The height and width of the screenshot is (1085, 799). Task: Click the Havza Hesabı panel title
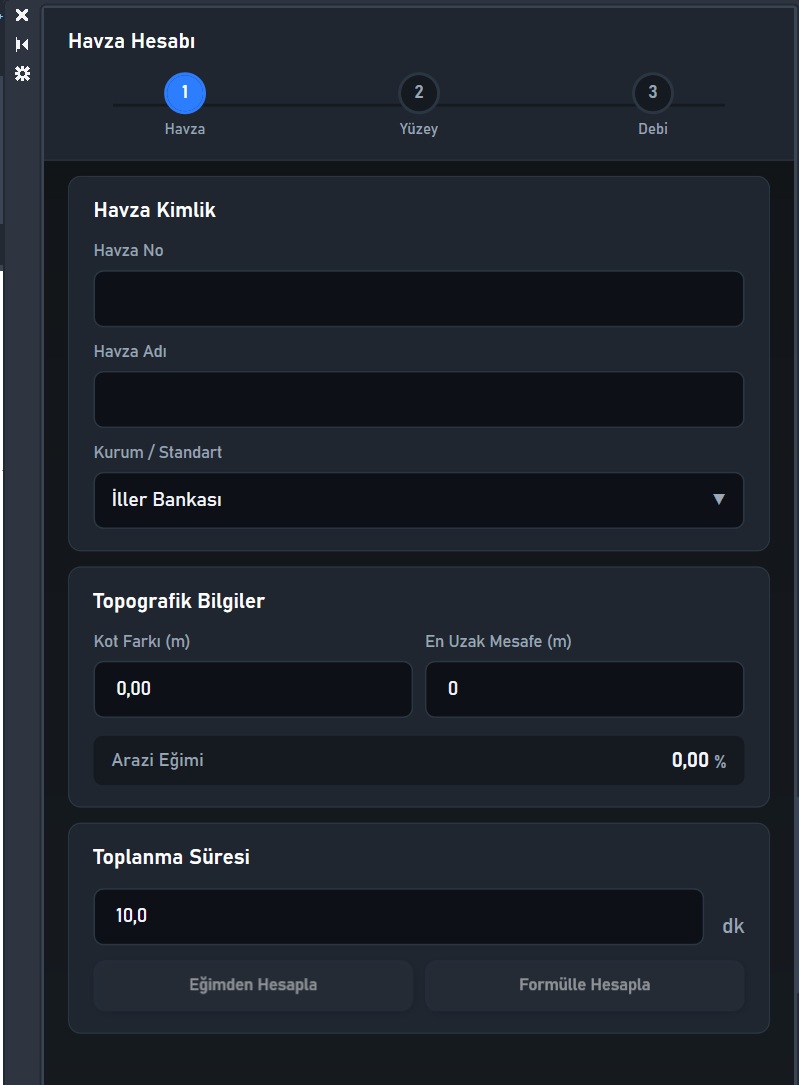click(x=131, y=42)
